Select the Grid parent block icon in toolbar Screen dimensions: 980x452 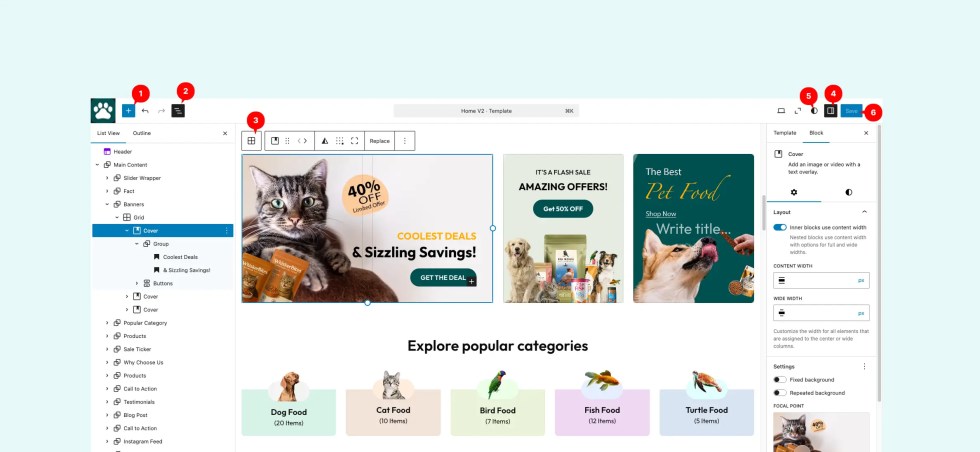click(x=251, y=141)
